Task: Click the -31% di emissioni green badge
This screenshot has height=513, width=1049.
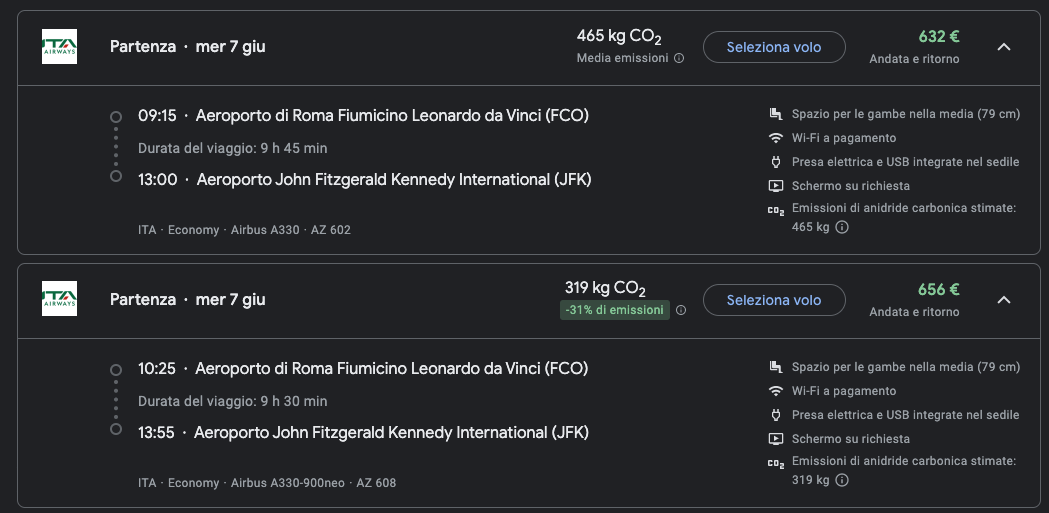Action: [x=615, y=310]
